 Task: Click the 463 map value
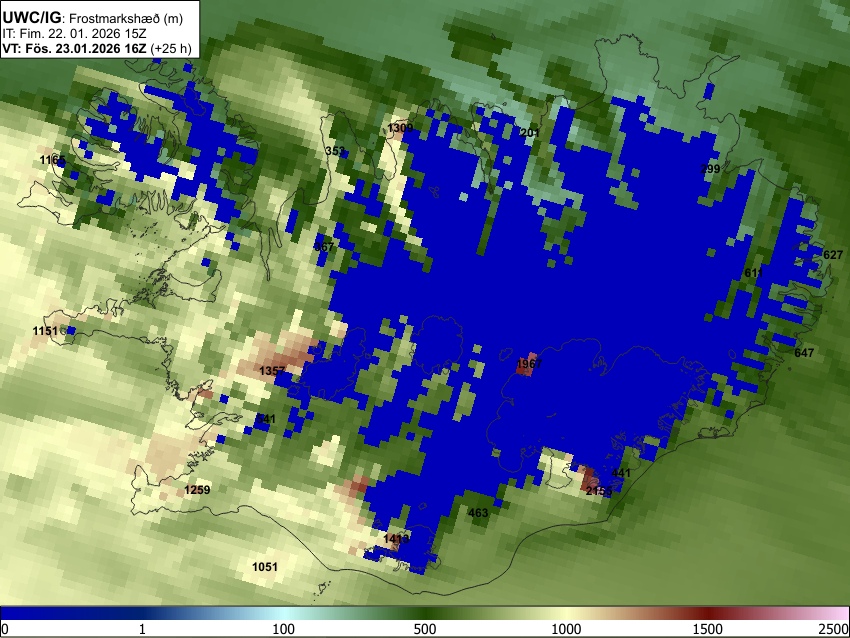478,513
